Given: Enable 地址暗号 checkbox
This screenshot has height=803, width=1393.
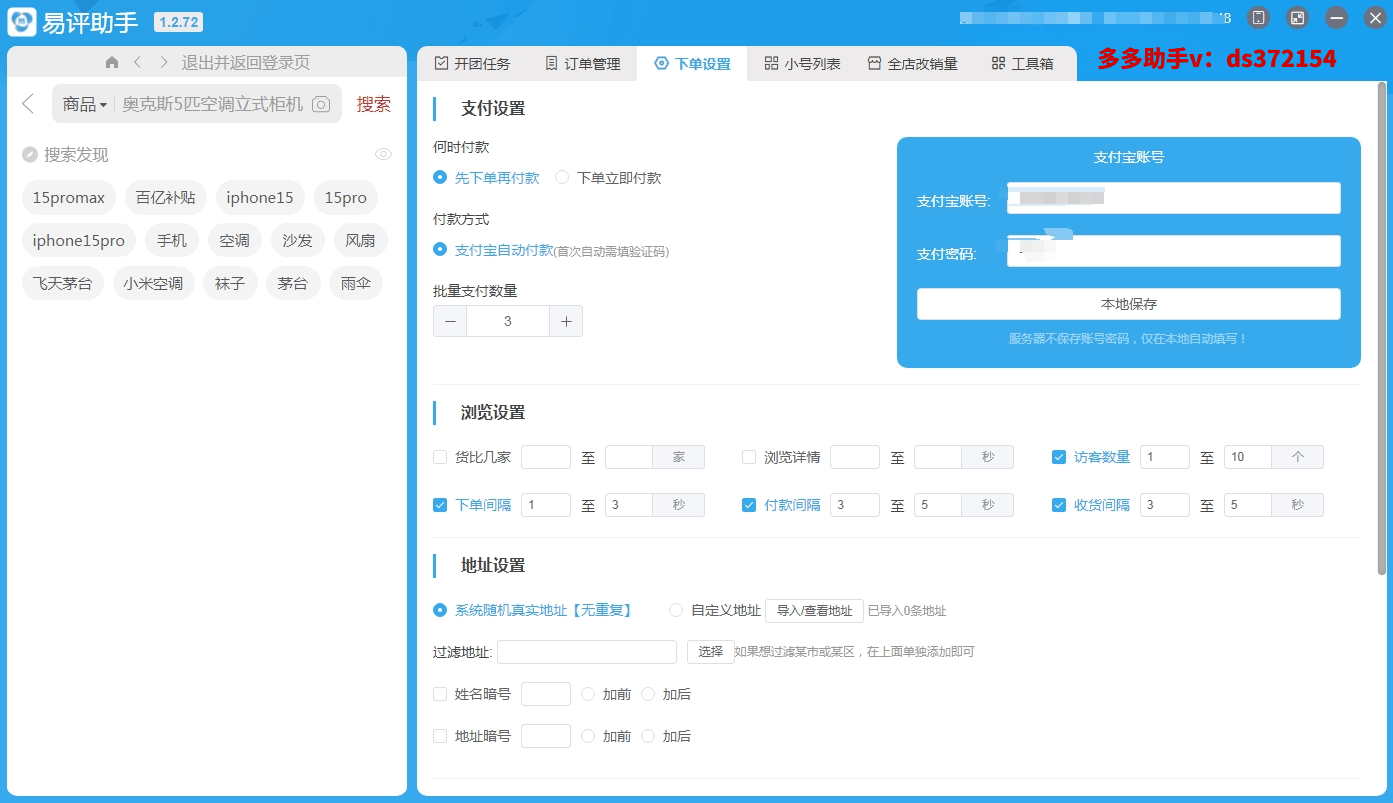Looking at the screenshot, I should 440,736.
